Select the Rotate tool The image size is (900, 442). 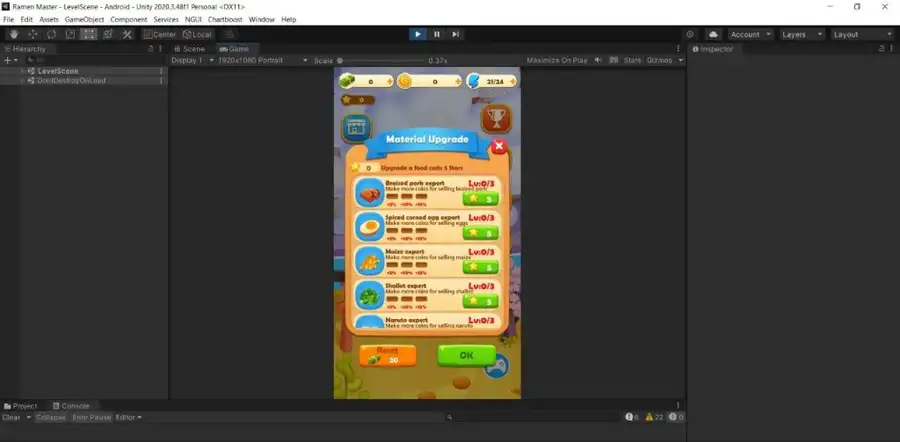click(50, 34)
